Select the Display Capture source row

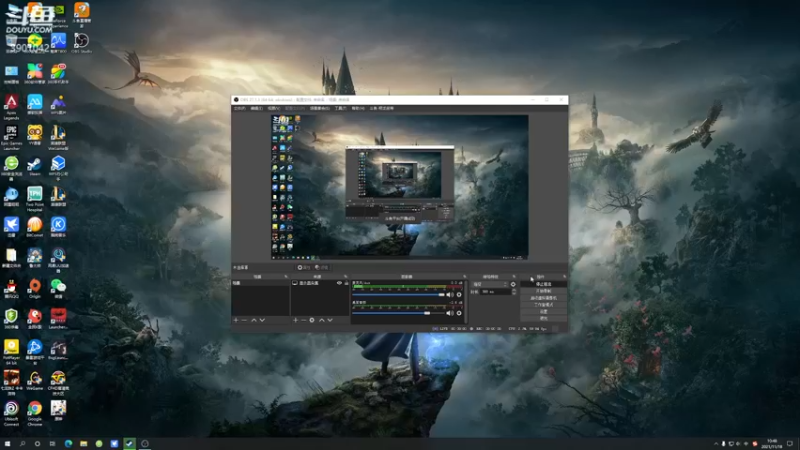pyautogui.click(x=320, y=283)
